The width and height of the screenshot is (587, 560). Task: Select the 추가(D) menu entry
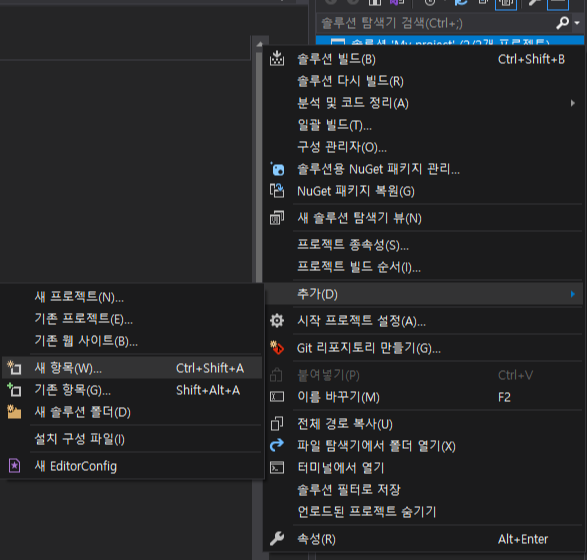tap(423, 294)
